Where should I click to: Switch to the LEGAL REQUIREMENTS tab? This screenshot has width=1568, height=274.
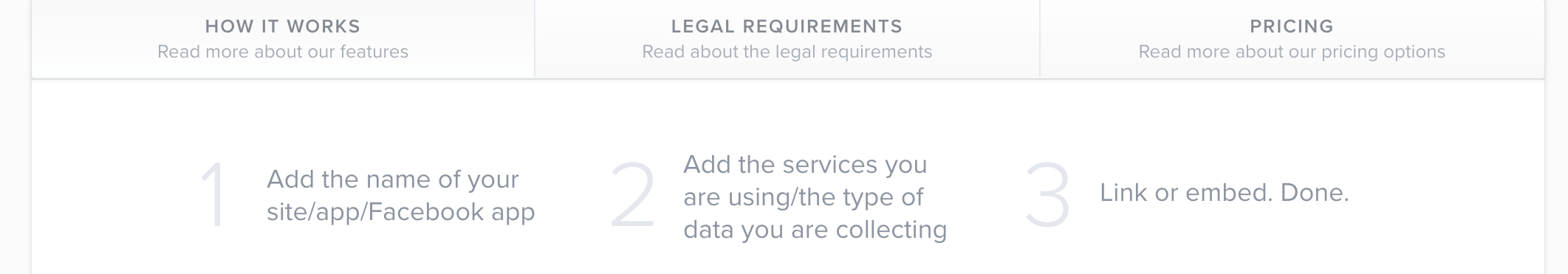(x=787, y=38)
